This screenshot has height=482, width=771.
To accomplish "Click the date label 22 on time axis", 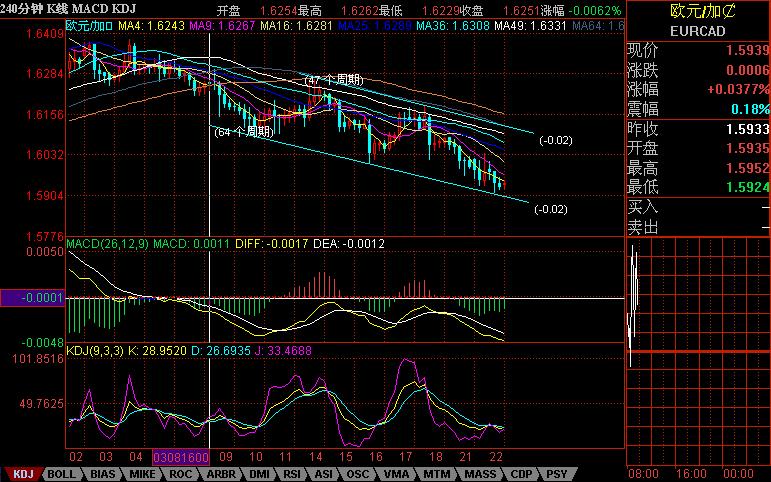I will pyautogui.click(x=496, y=457).
